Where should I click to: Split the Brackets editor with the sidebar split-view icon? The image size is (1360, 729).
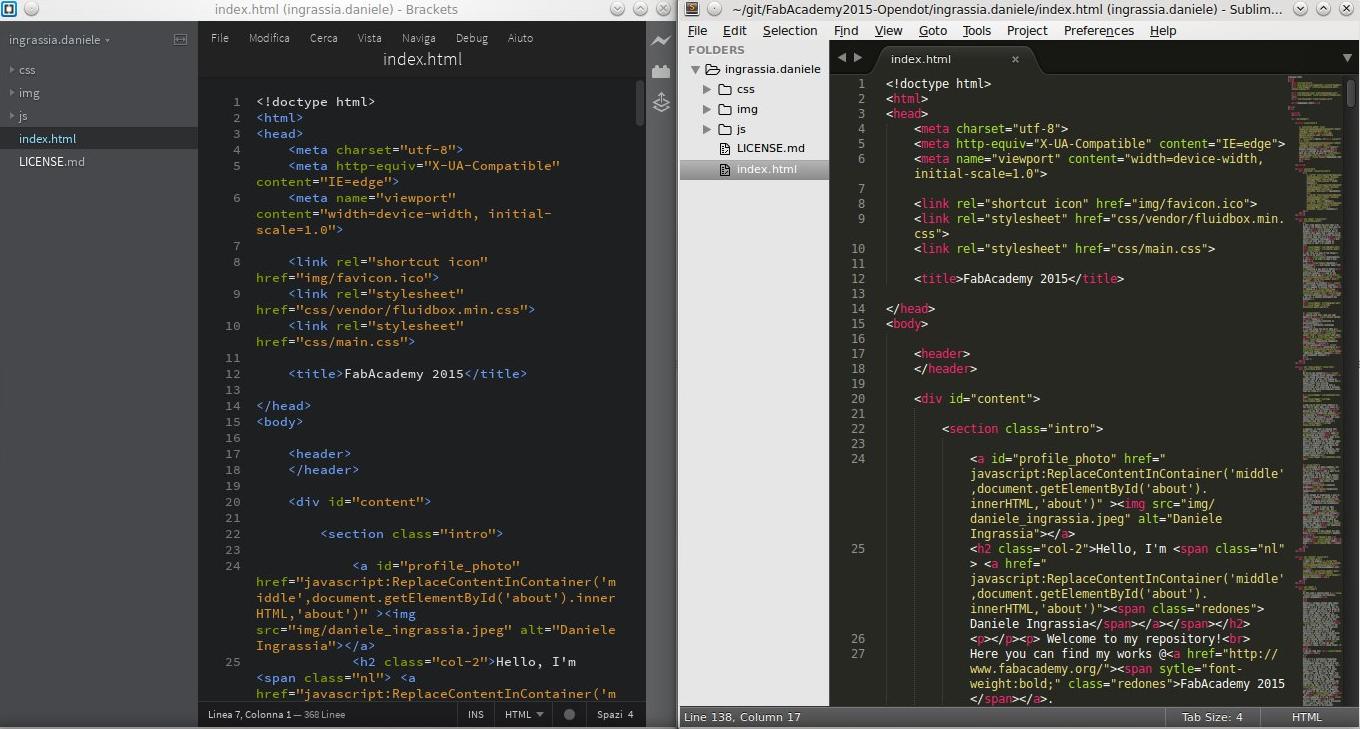point(180,40)
